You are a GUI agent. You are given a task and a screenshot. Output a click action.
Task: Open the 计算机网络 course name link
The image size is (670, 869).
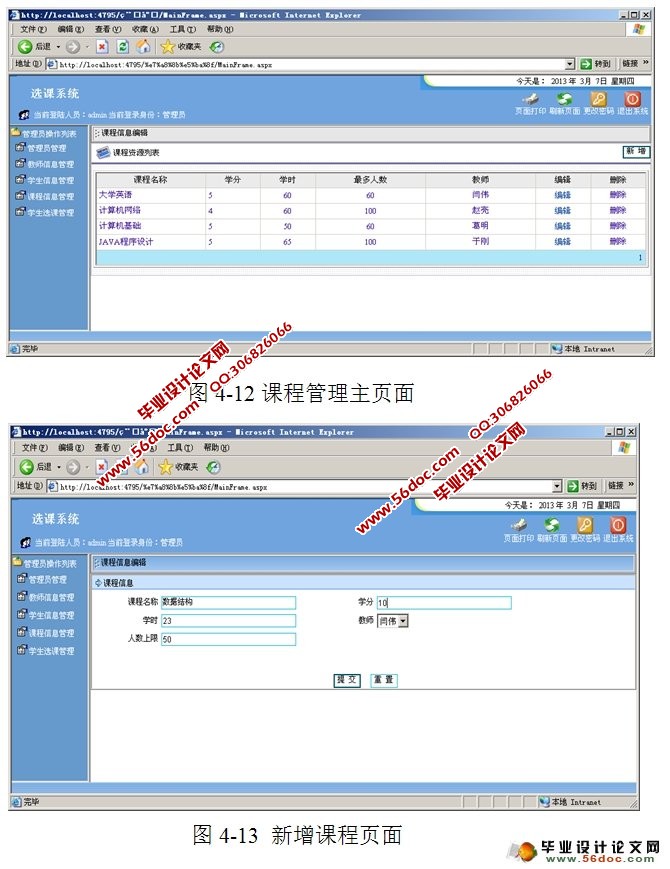point(120,211)
